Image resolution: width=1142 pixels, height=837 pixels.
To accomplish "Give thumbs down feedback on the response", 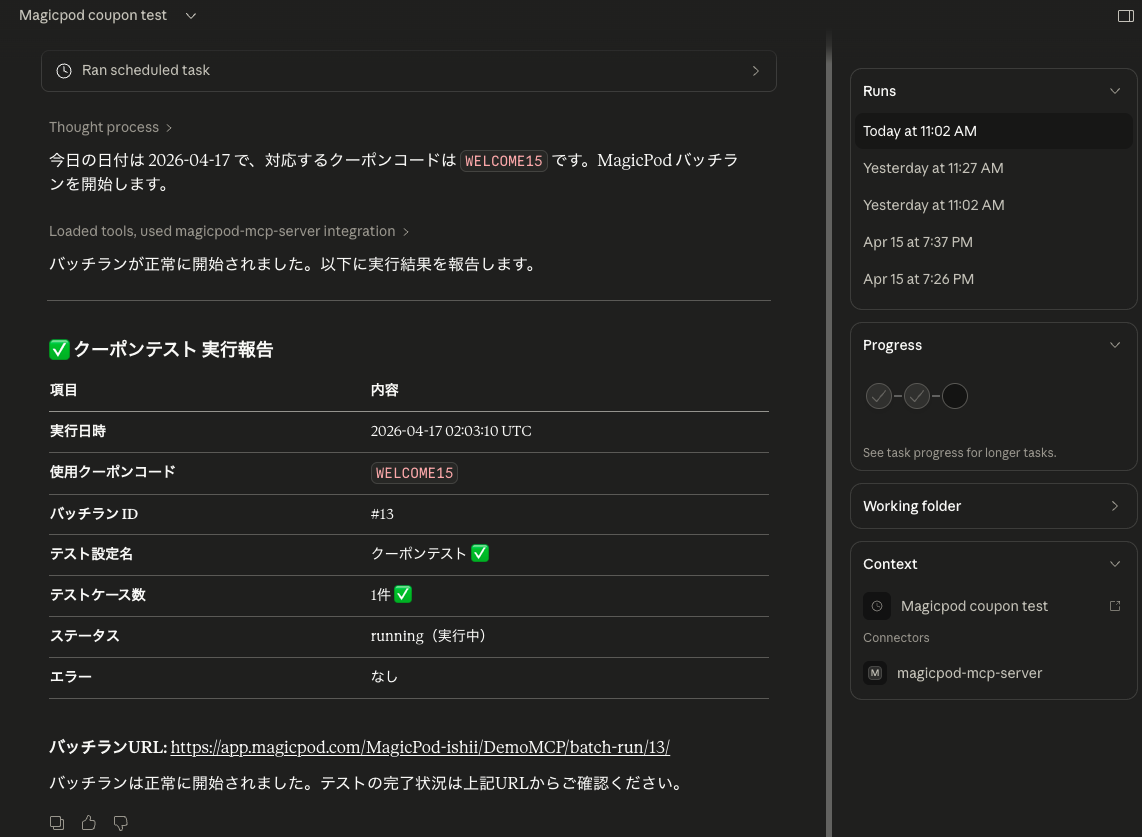I will click(x=120, y=822).
